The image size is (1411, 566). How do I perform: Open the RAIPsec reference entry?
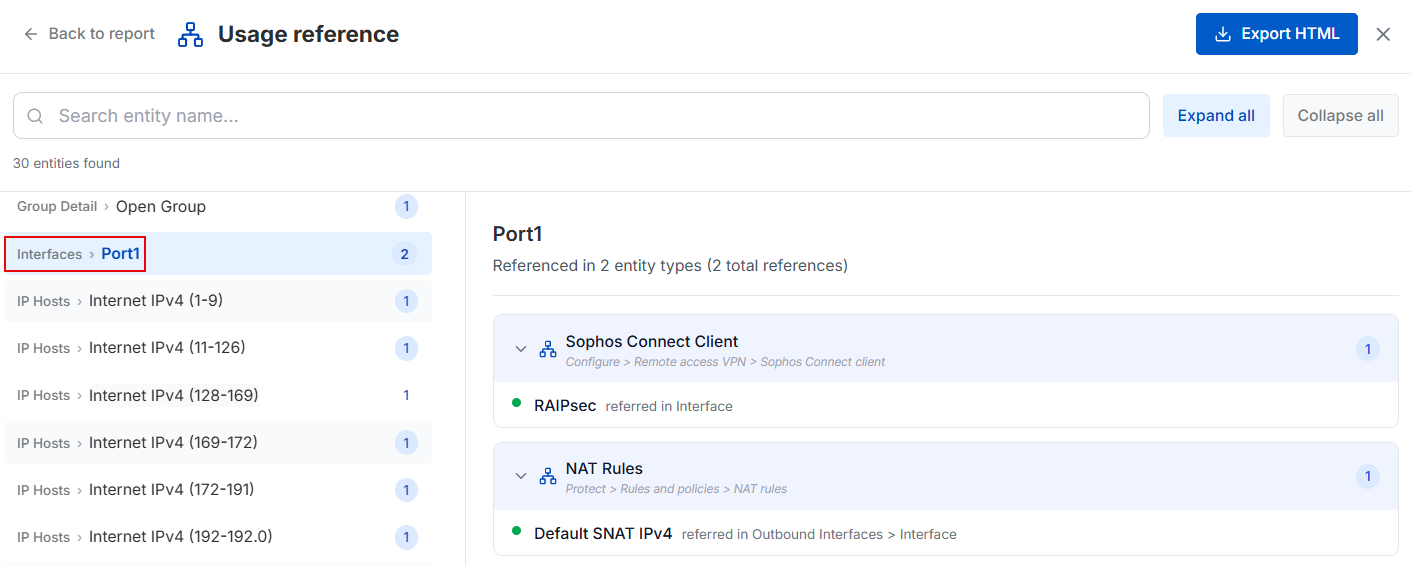click(x=565, y=406)
